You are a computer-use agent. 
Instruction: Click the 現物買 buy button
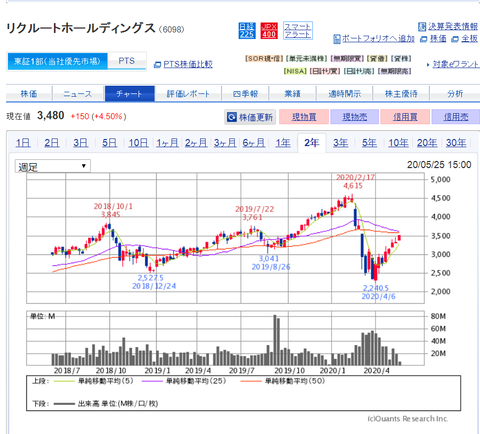[304, 117]
